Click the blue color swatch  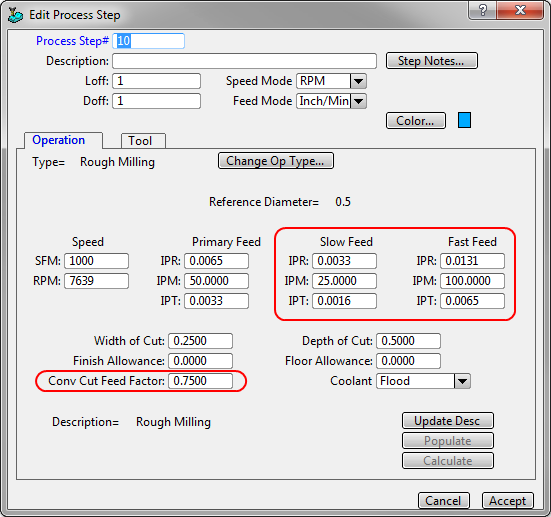pos(464,120)
